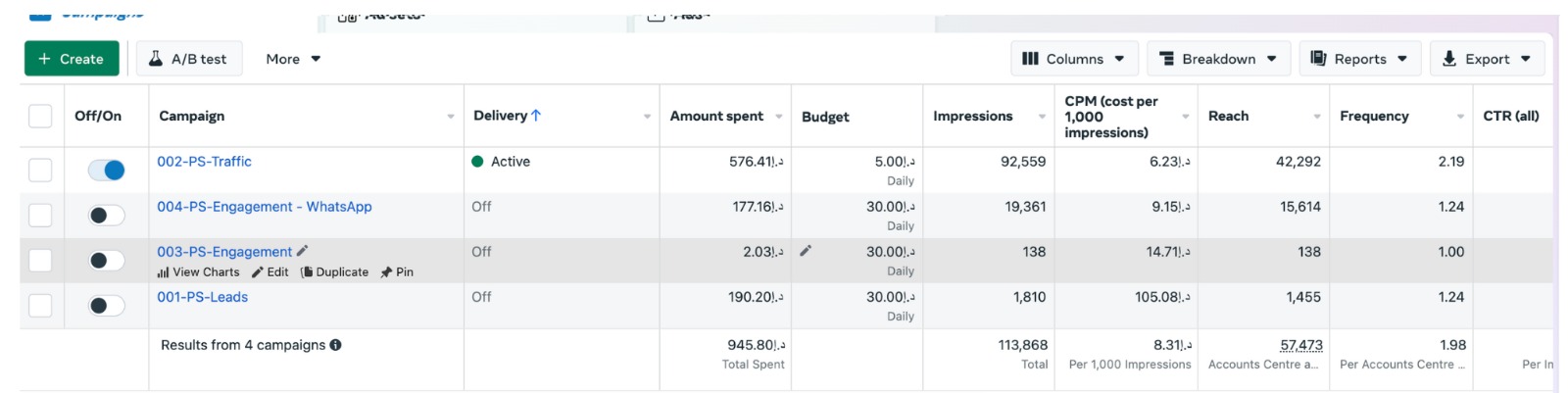Open the 001-PS-Leads campaign link
The image size is (1568, 393).
(203, 297)
